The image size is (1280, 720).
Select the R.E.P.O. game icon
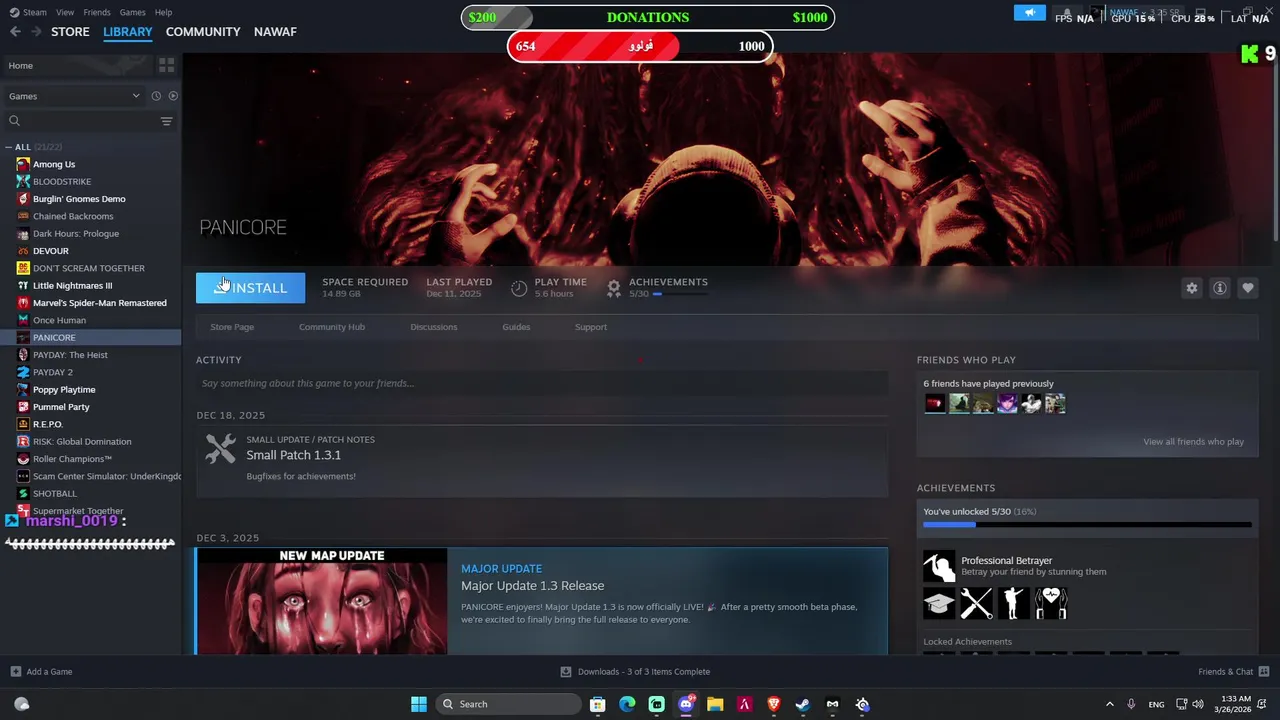[x=23, y=424]
